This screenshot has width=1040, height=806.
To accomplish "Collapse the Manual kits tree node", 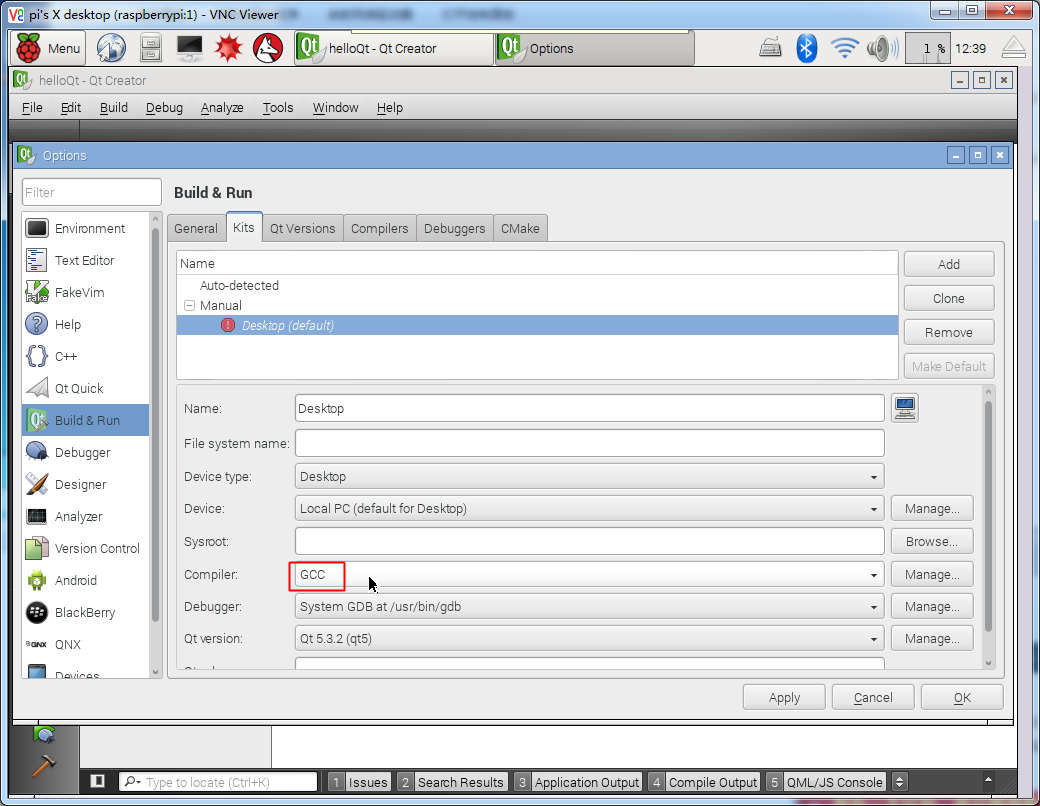I will click(x=189, y=305).
